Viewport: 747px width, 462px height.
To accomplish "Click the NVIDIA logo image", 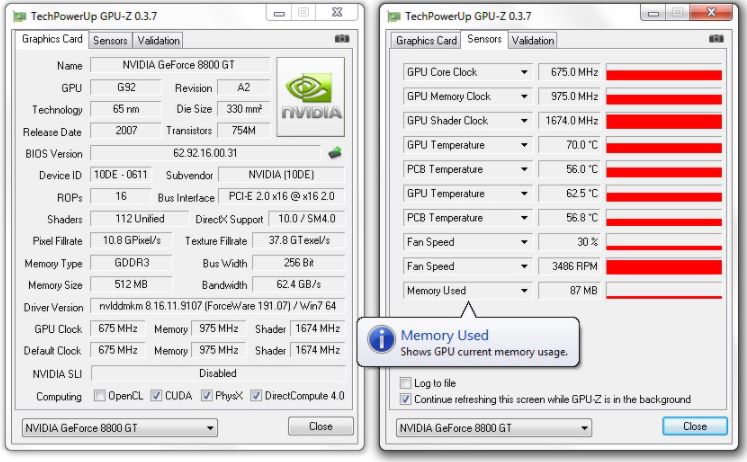I will coord(310,96).
